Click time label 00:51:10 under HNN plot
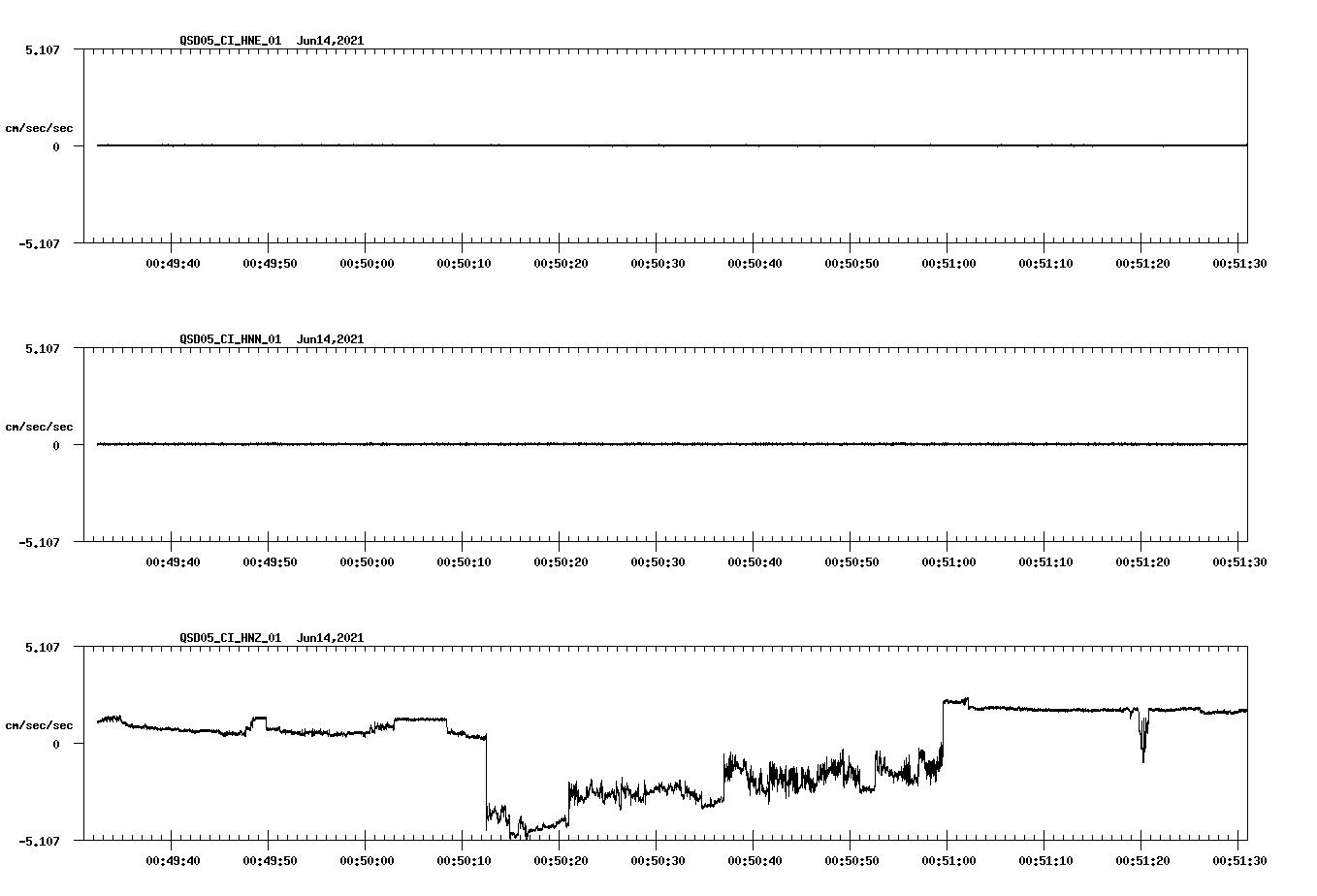The width and height of the screenshot is (1317, 896). click(1046, 561)
